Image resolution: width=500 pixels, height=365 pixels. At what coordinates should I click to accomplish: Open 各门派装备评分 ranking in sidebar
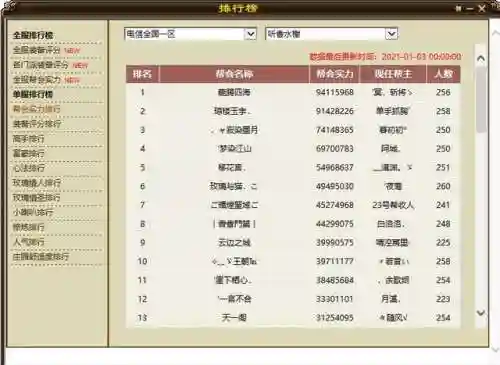tap(41, 65)
